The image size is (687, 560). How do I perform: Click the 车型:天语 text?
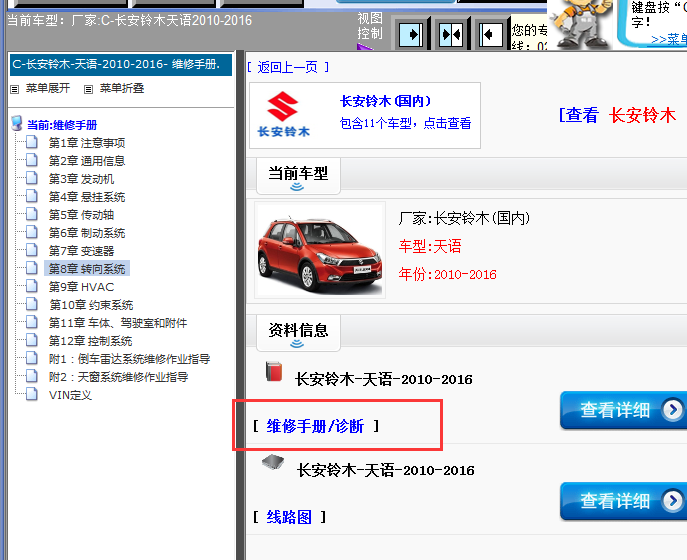coord(430,246)
